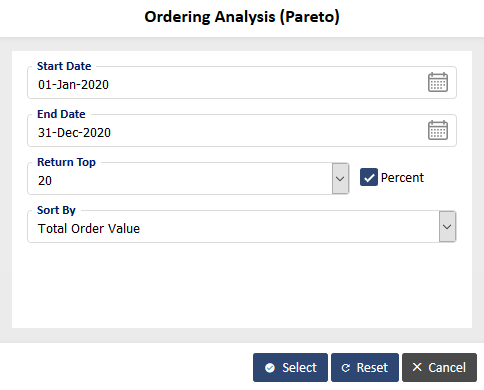484x390 pixels.
Task: Cancel the Ordering Analysis dialog
Action: click(439, 367)
